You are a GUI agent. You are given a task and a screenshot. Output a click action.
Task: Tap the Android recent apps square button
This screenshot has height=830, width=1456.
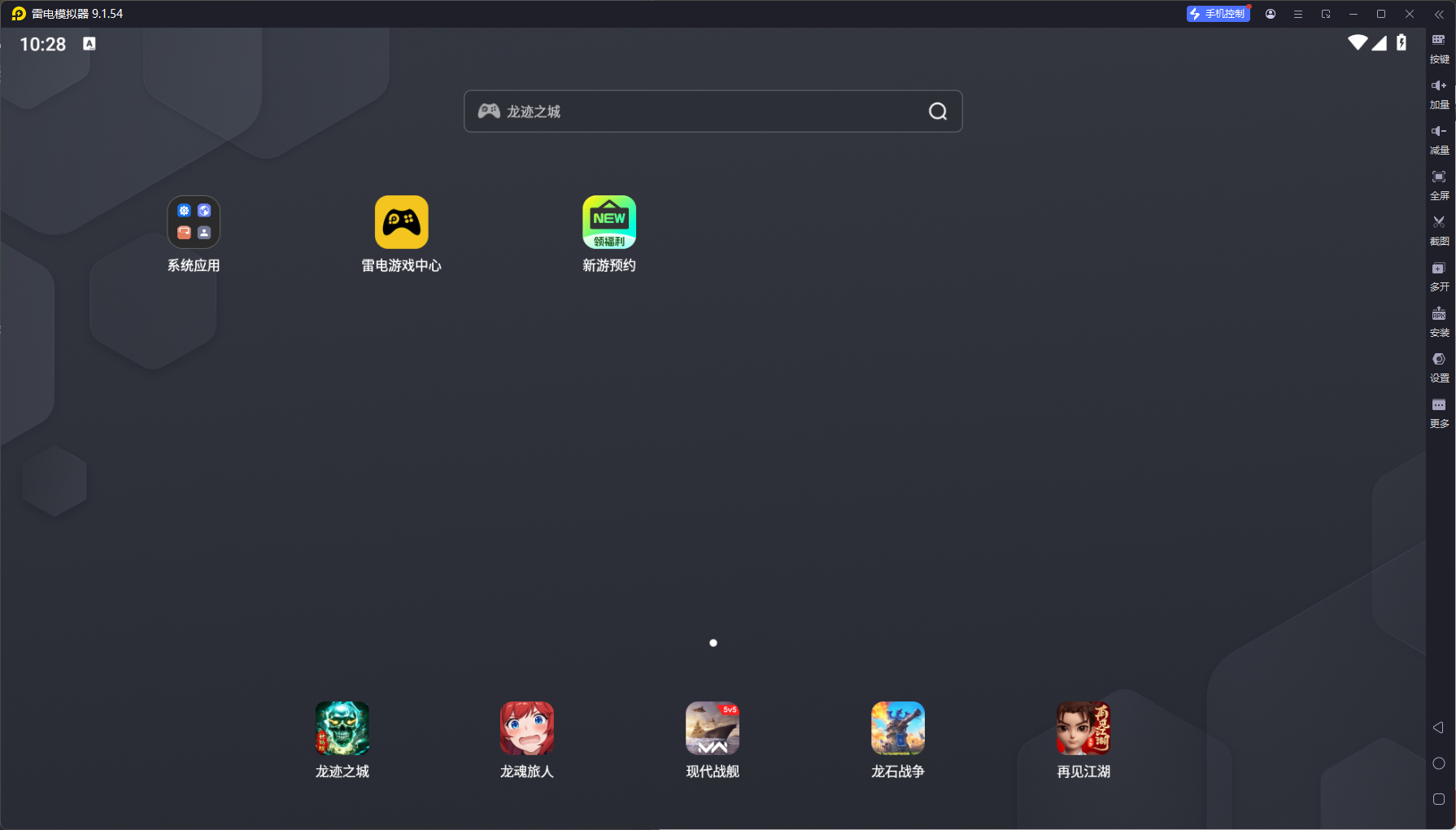(x=1438, y=799)
